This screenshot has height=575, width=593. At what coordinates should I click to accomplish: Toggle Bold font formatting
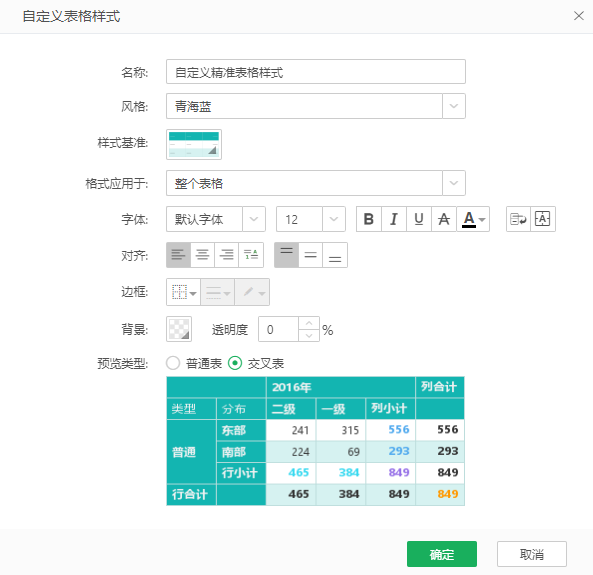point(369,219)
